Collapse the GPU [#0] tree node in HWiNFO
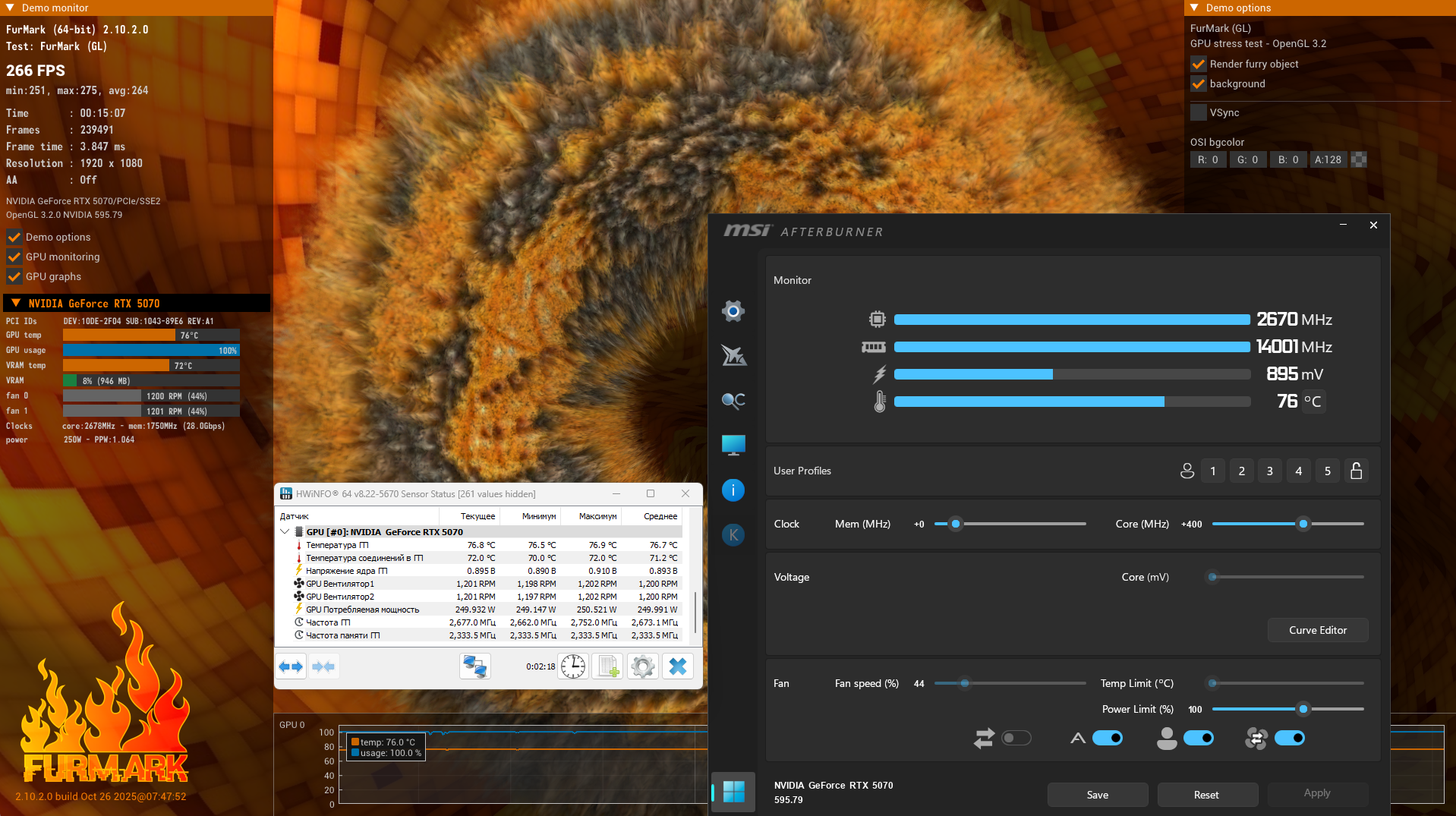 click(x=285, y=531)
